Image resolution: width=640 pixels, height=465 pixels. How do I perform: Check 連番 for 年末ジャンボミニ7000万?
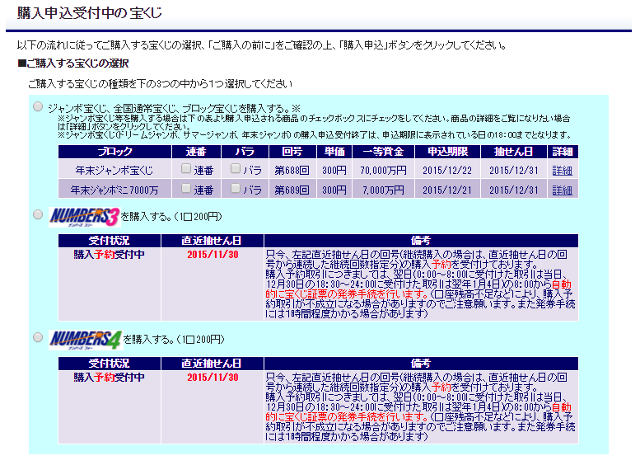pos(186,188)
